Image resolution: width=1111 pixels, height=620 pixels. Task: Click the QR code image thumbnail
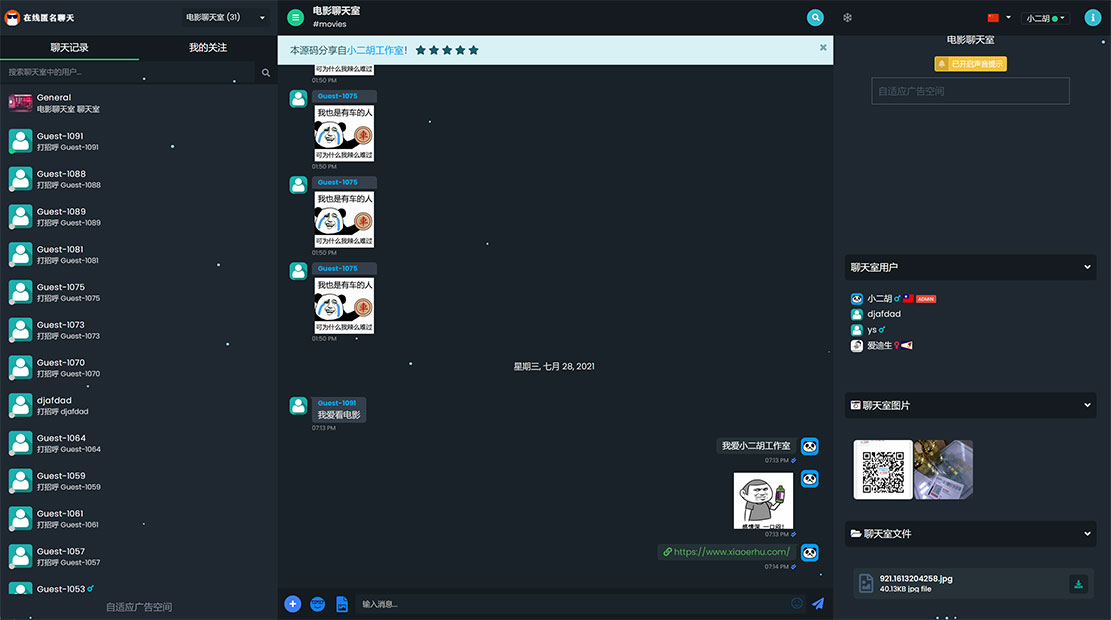[x=883, y=469]
